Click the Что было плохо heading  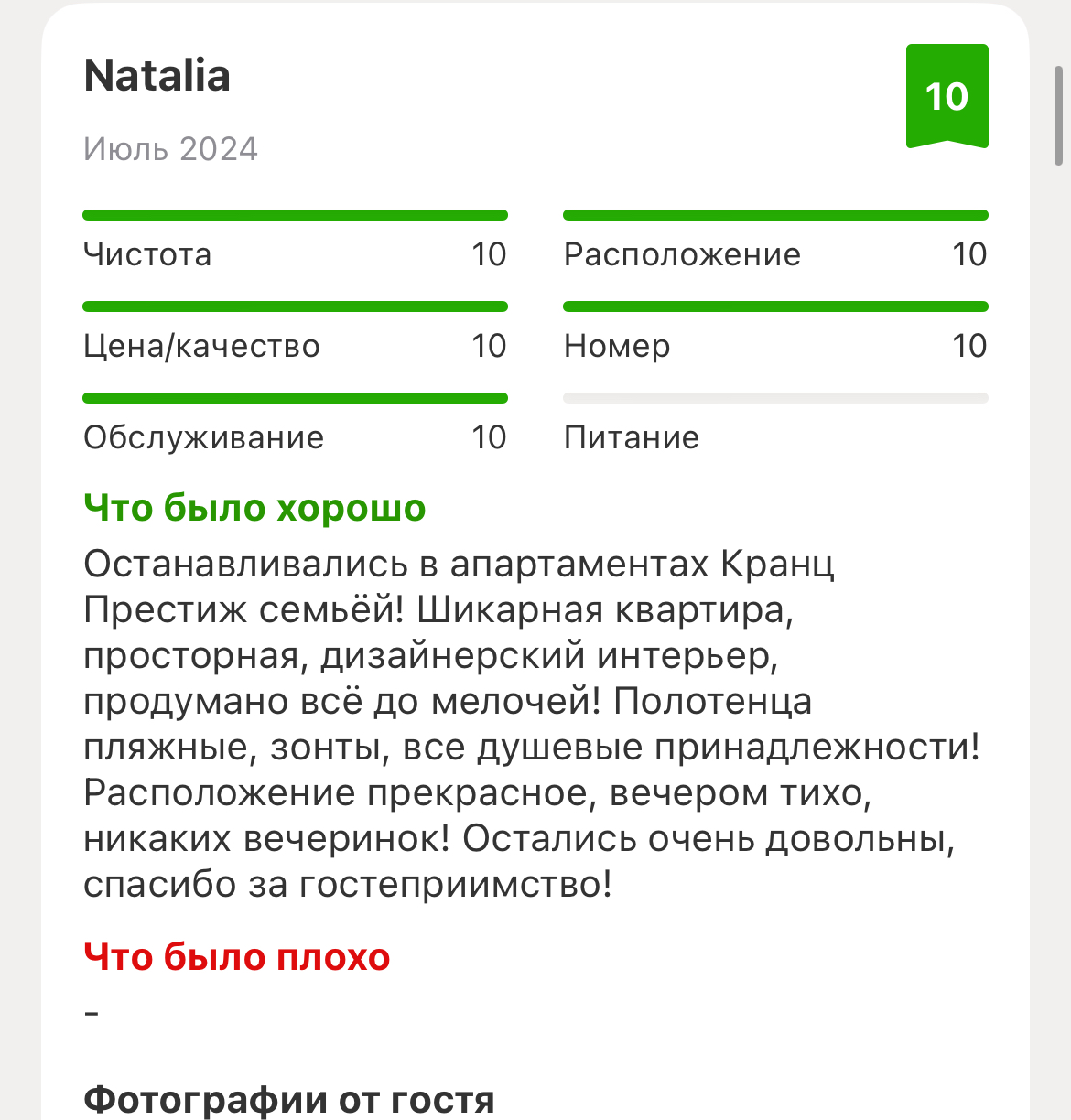click(x=237, y=957)
